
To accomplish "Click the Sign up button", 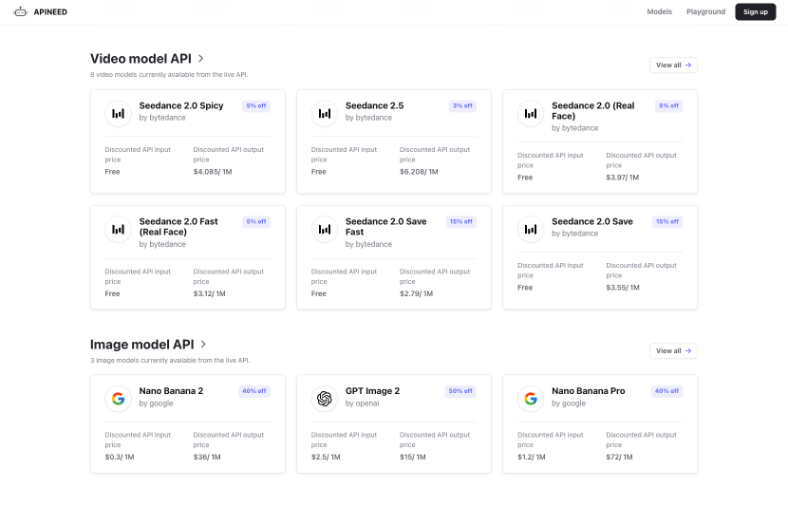I will pyautogui.click(x=755, y=12).
